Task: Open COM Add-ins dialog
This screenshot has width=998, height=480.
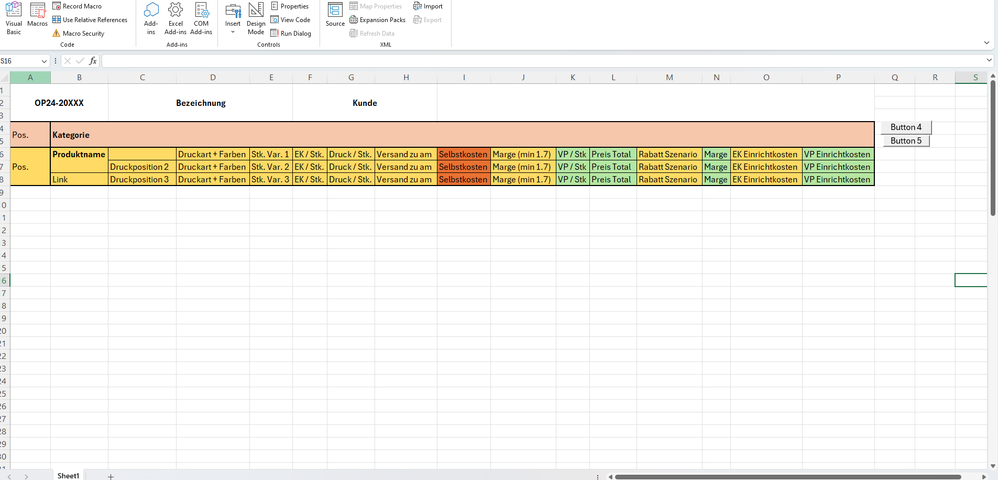Action: click(x=201, y=18)
